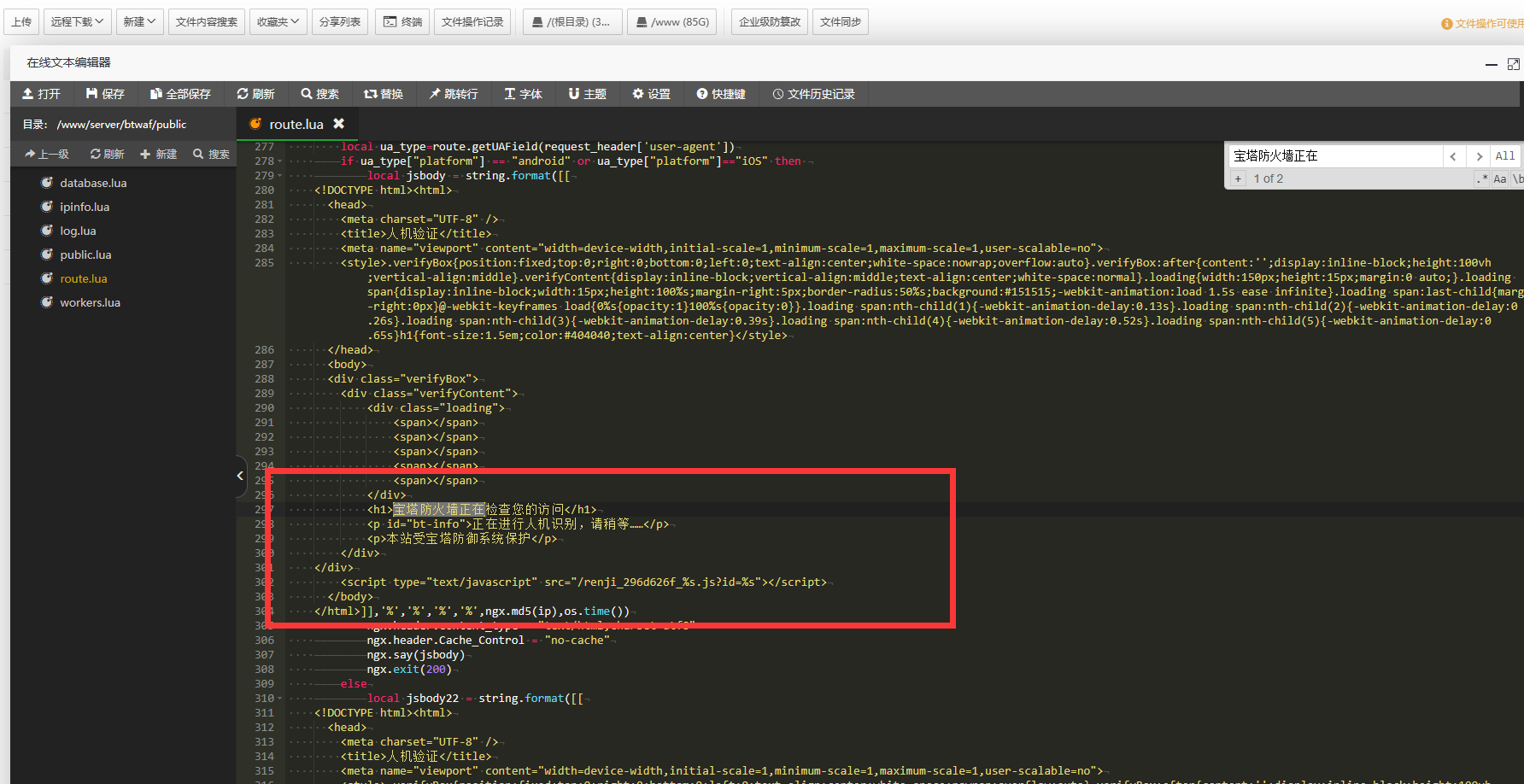Click the 上传 upload button

22,21
